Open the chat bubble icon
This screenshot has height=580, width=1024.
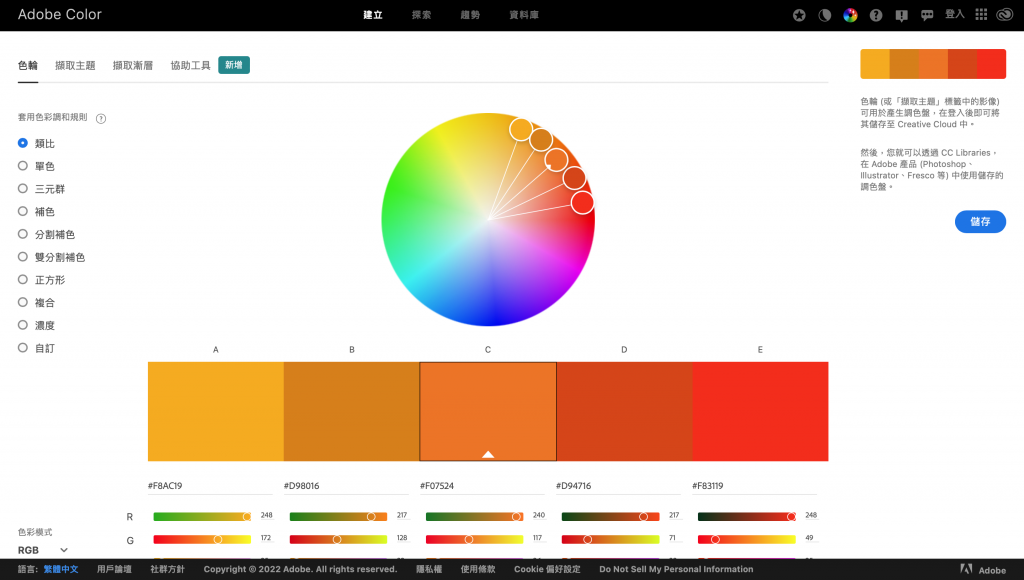927,16
